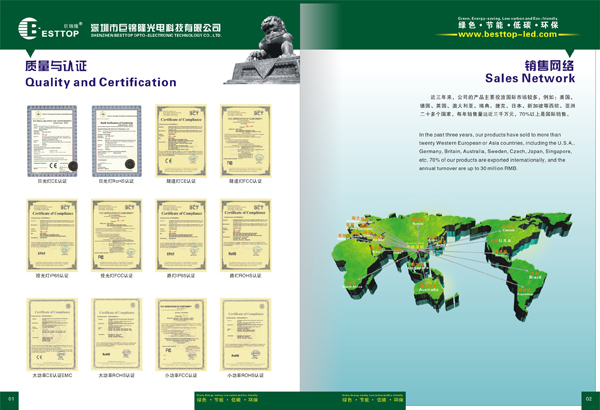This screenshot has width=600, height=410.
Task: Click the 日光灯CE认证 certificate image
Action: click(x=52, y=141)
